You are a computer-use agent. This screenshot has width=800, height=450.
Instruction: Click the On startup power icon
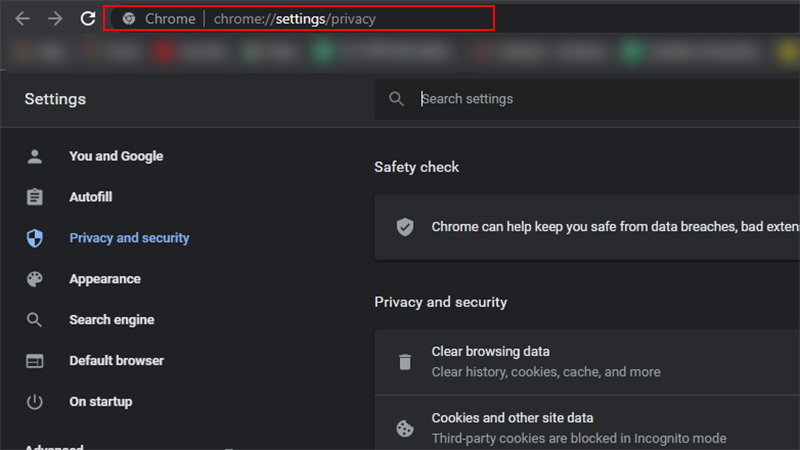click(x=35, y=402)
